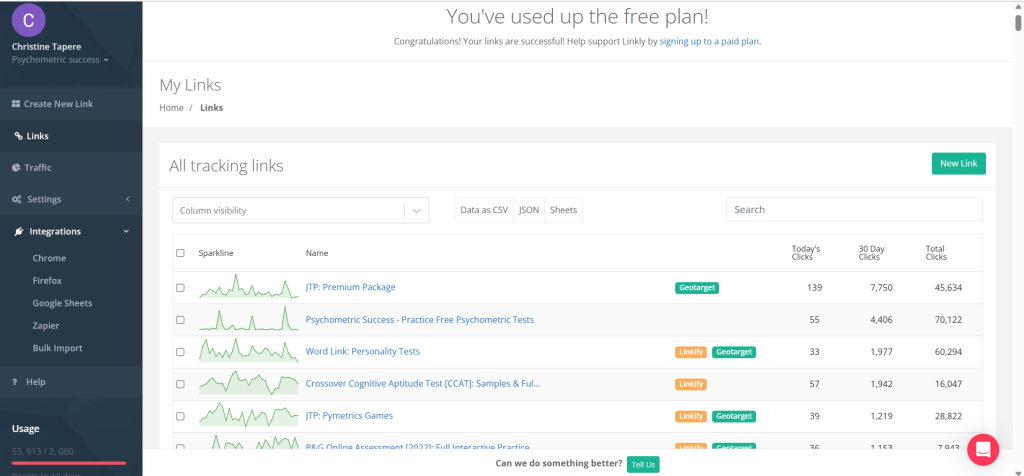This screenshot has height=476, width=1024.
Task: Select the Word Link: Personality Tests checkbox
Action: [x=180, y=352]
